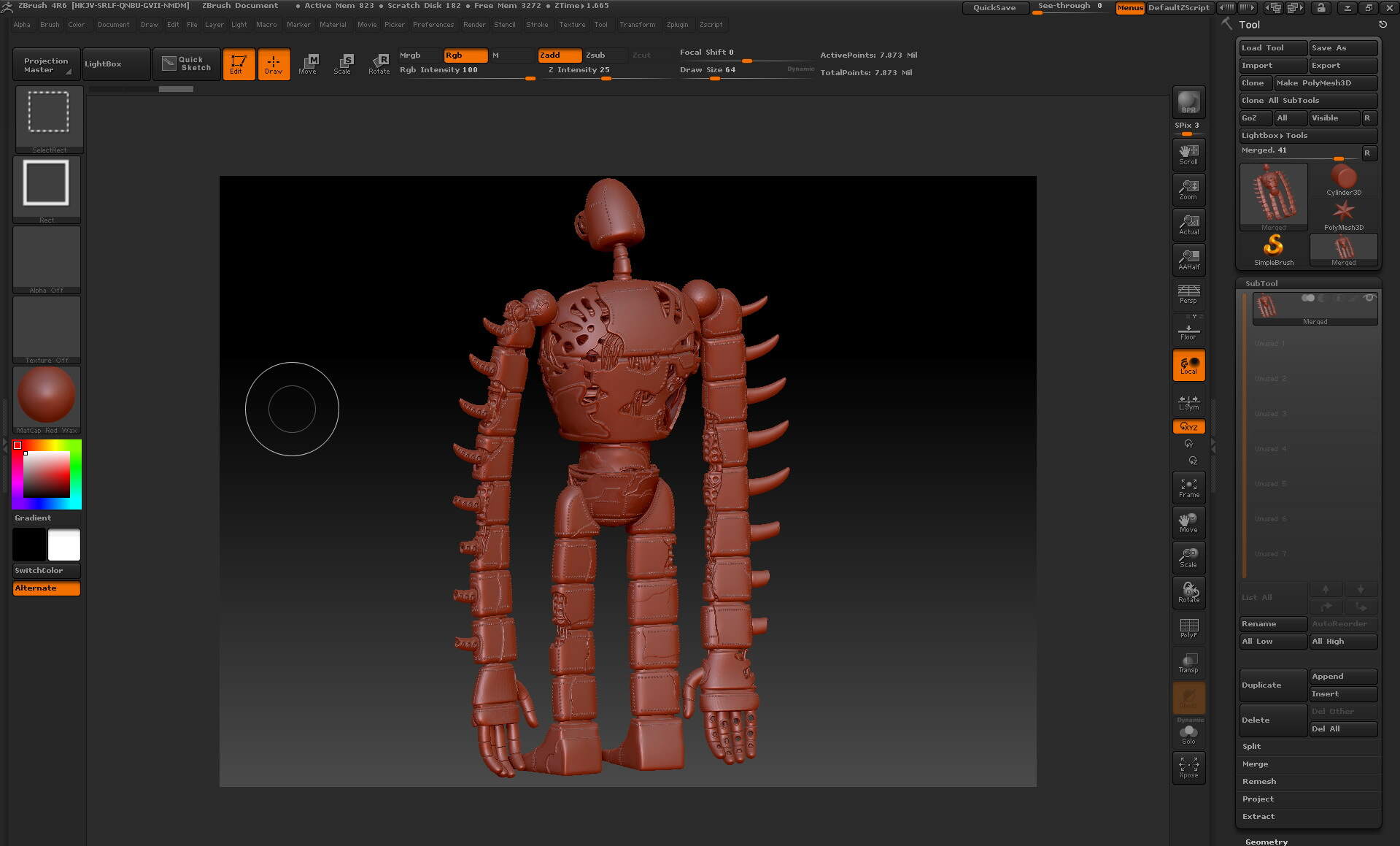This screenshot has width=1400, height=846.
Task: Open the Transform menu
Action: [x=638, y=25]
